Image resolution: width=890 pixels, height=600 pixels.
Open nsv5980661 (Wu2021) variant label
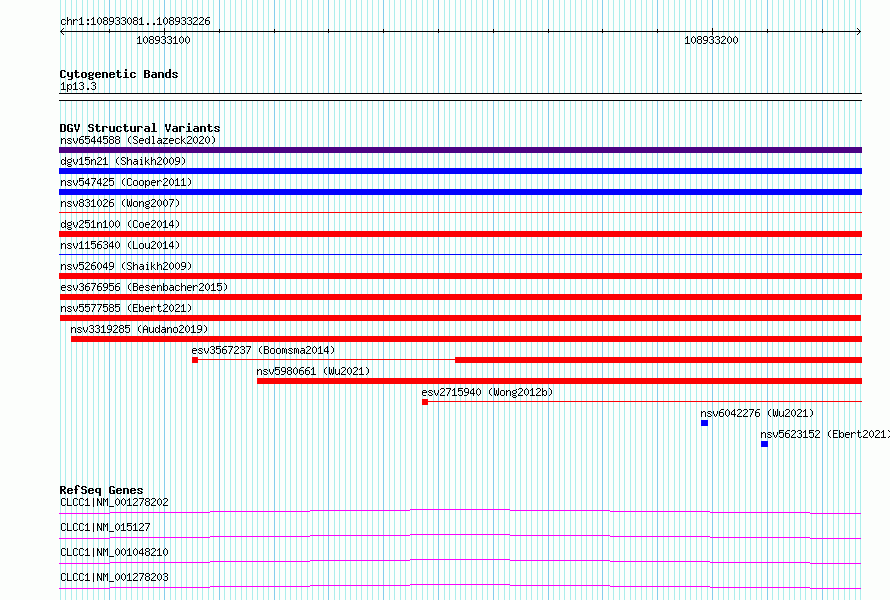pos(313,371)
